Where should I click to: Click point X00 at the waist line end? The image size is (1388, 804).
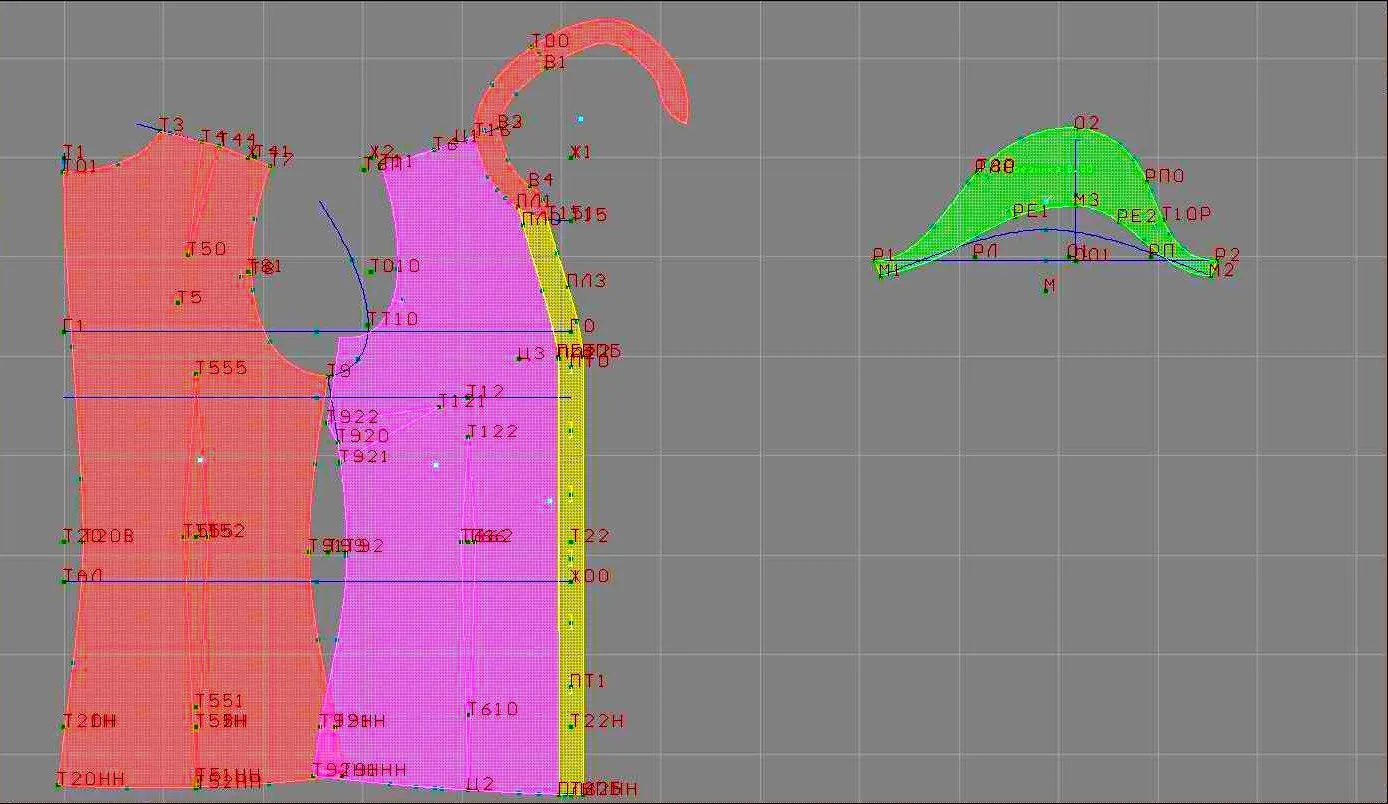point(590,576)
